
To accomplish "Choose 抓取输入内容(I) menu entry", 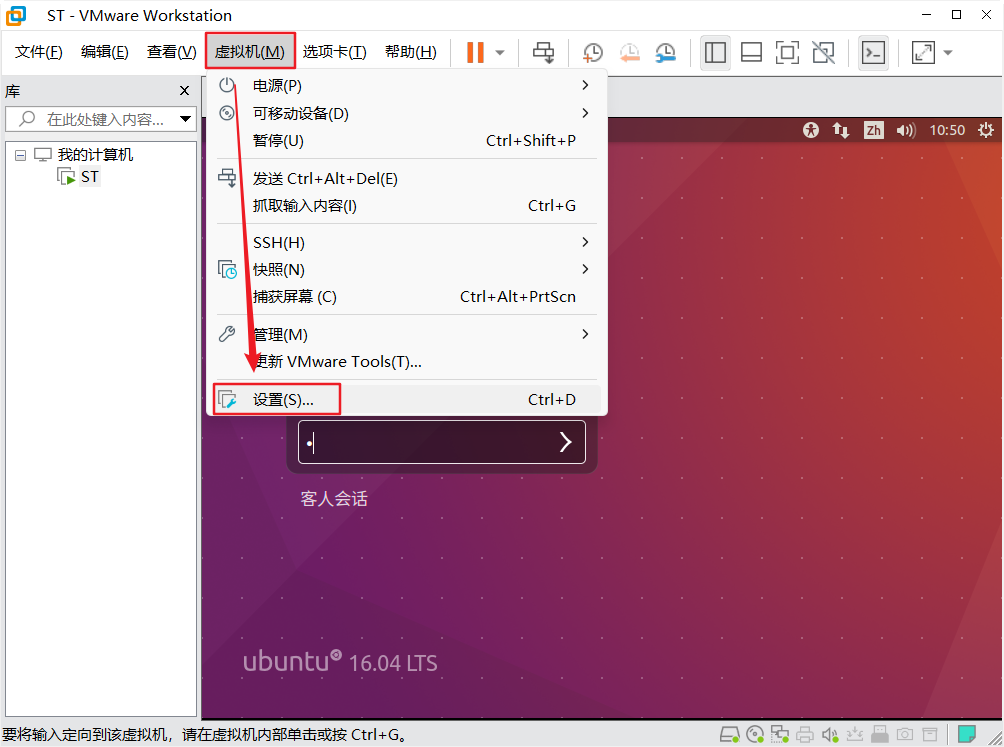I will pyautogui.click(x=407, y=205).
